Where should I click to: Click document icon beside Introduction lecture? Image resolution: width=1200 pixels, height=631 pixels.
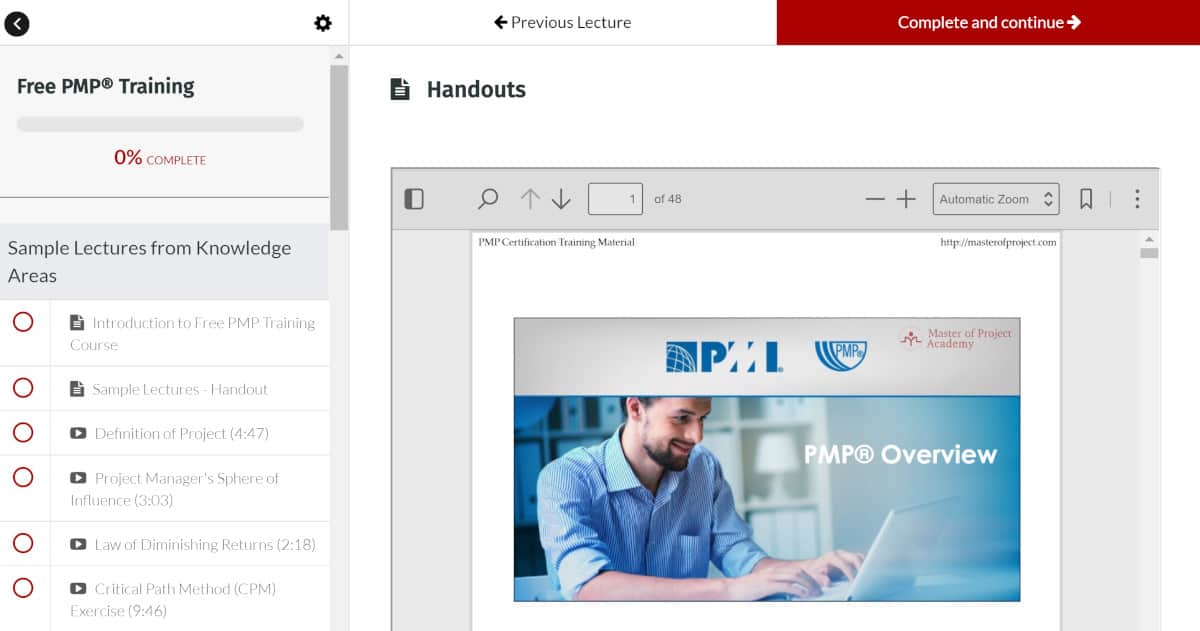click(x=77, y=323)
